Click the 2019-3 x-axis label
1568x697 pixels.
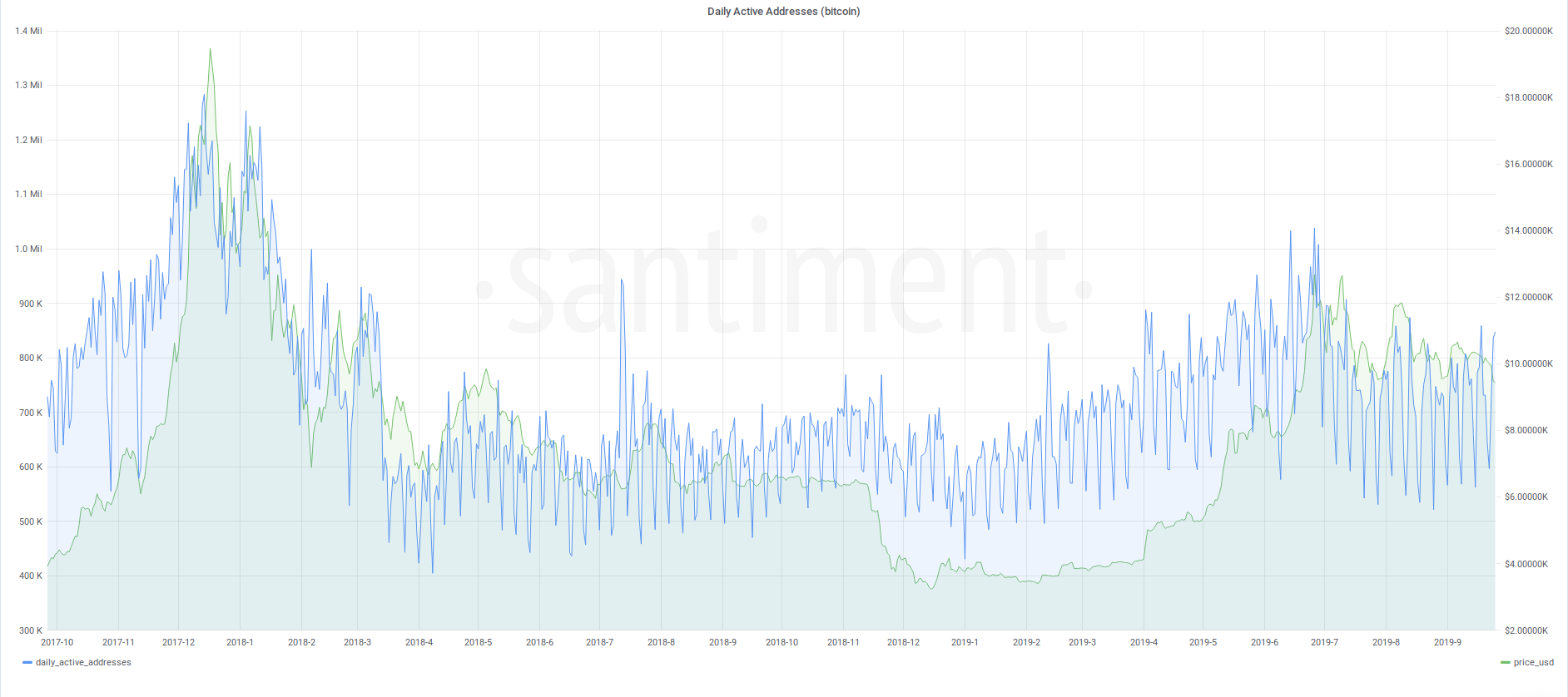tap(1082, 642)
